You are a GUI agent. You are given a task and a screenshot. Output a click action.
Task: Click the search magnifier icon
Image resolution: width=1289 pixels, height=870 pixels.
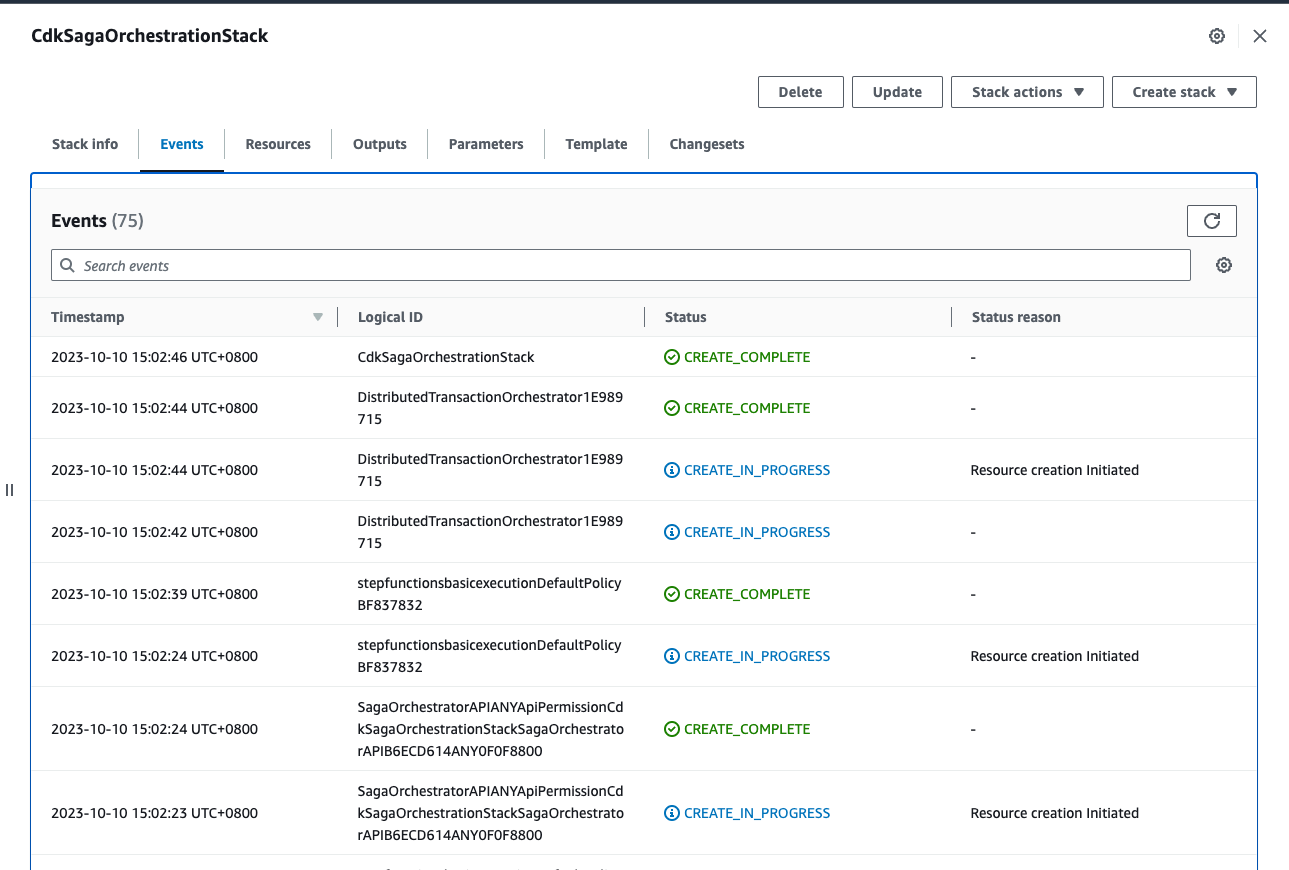pyautogui.click(x=67, y=265)
